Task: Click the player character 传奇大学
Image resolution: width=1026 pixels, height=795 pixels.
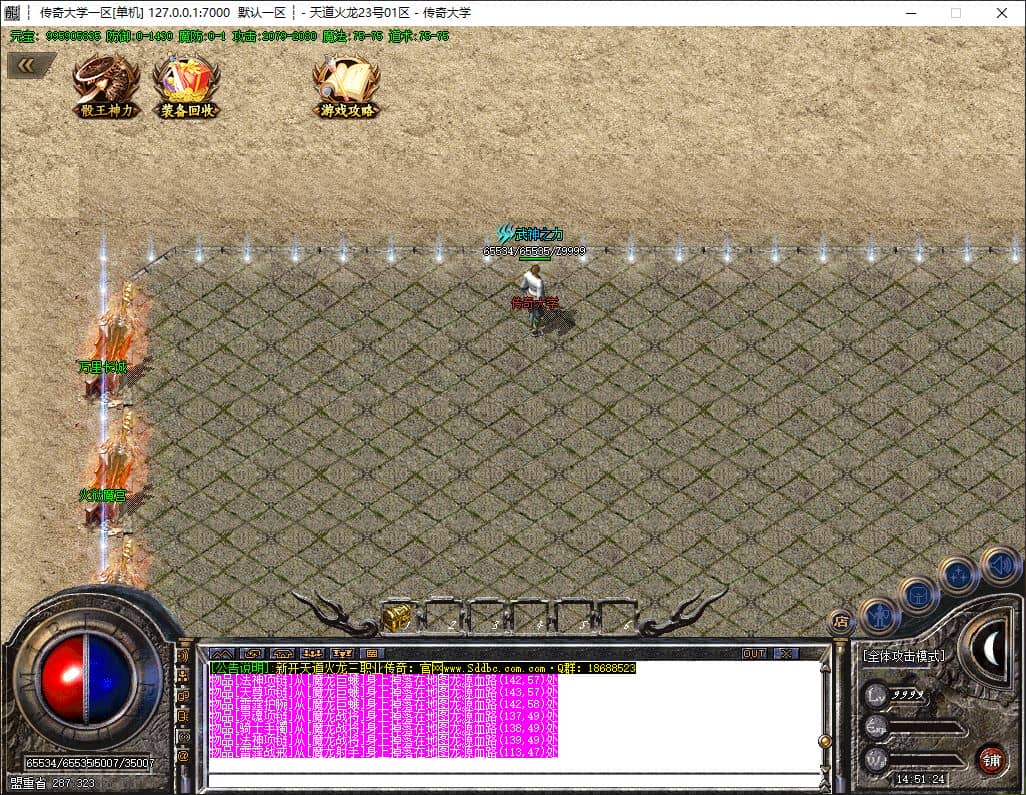Action: point(537,301)
